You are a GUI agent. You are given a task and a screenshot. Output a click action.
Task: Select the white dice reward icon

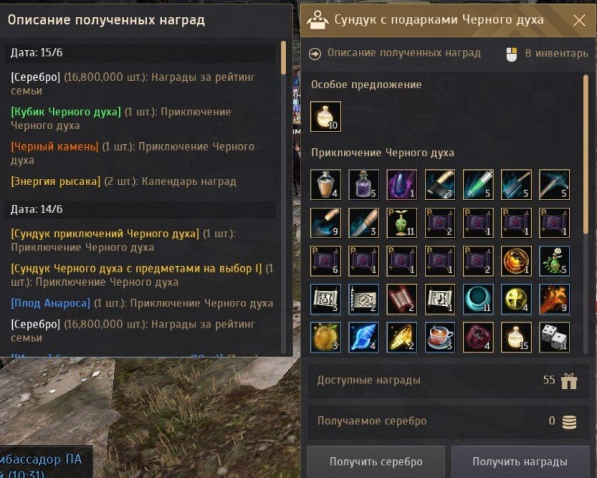(x=554, y=337)
